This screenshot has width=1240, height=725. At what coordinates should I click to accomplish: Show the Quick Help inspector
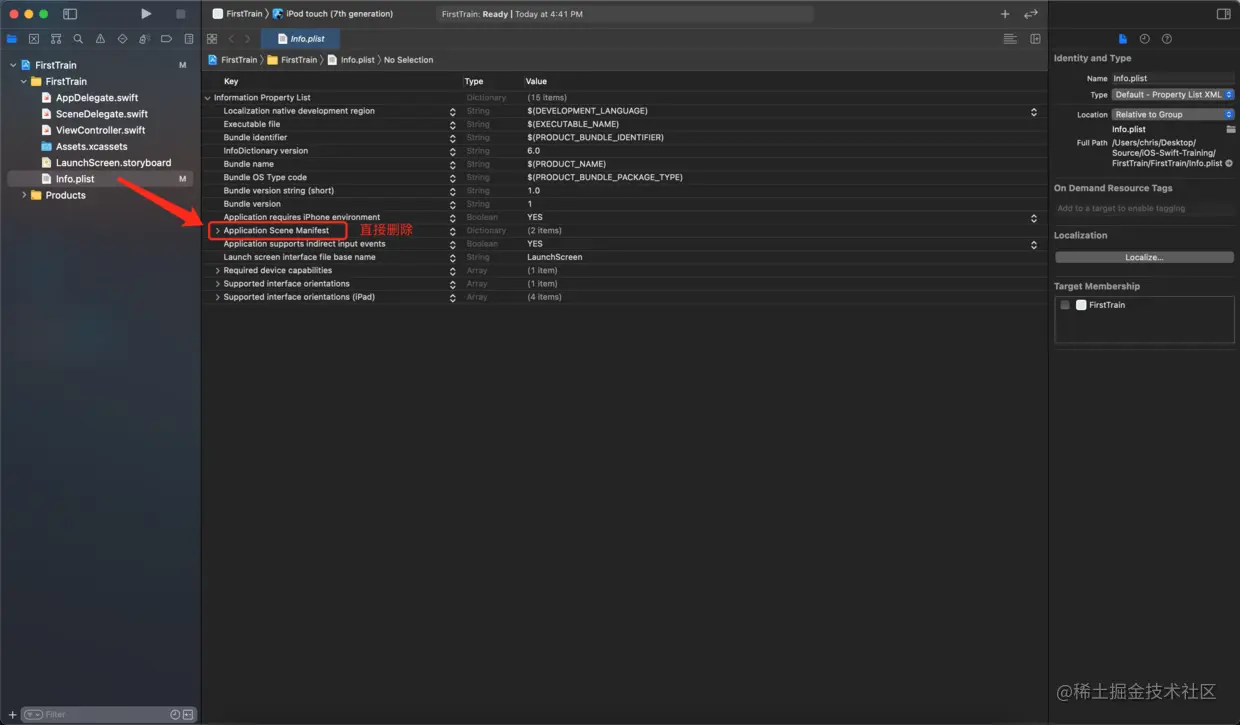pos(1167,38)
